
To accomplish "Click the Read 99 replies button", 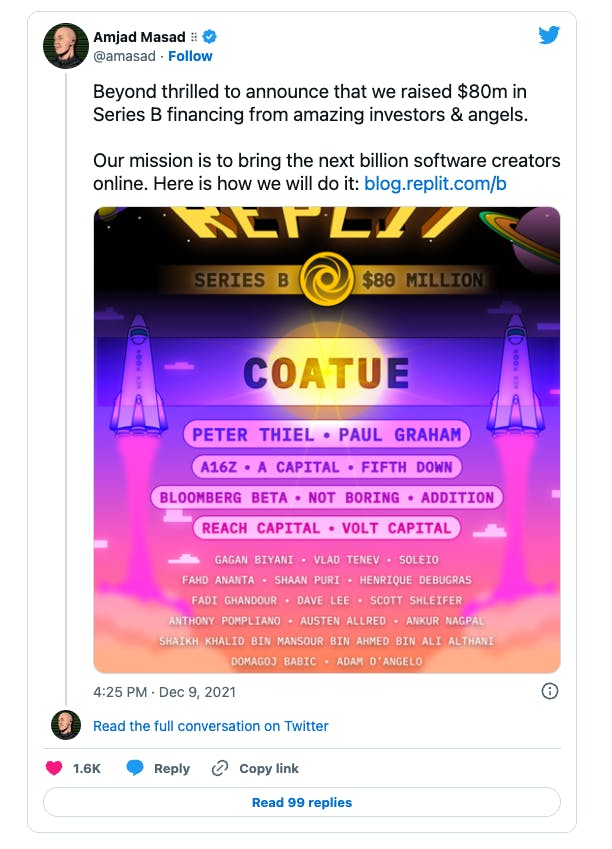I will (302, 802).
